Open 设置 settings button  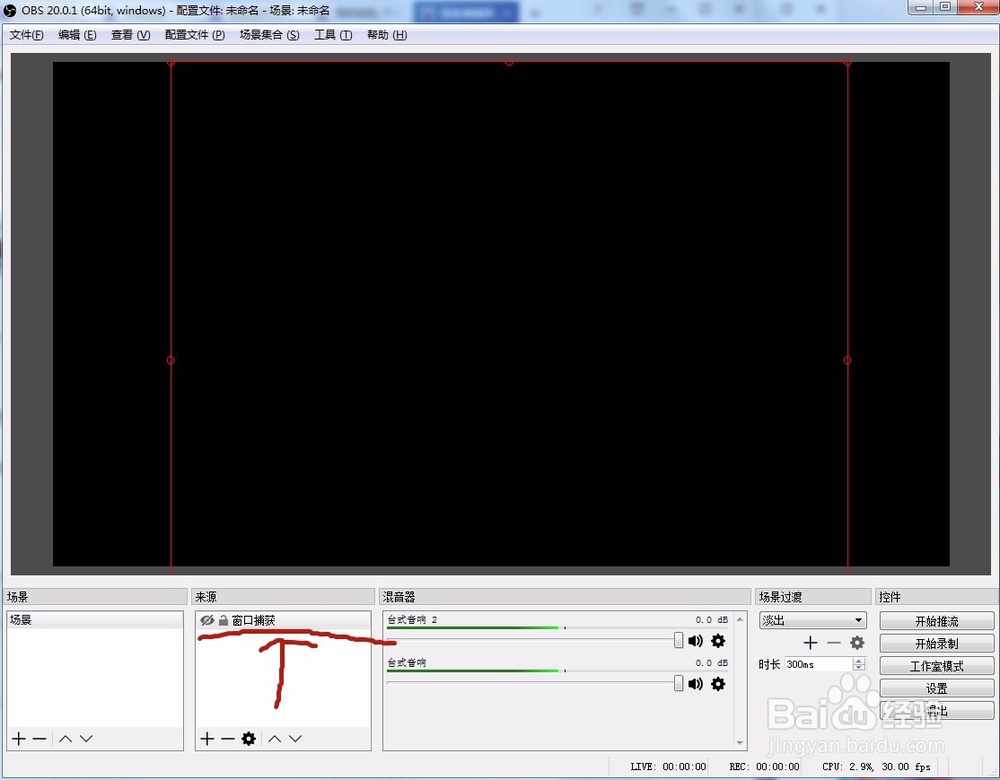click(936, 688)
